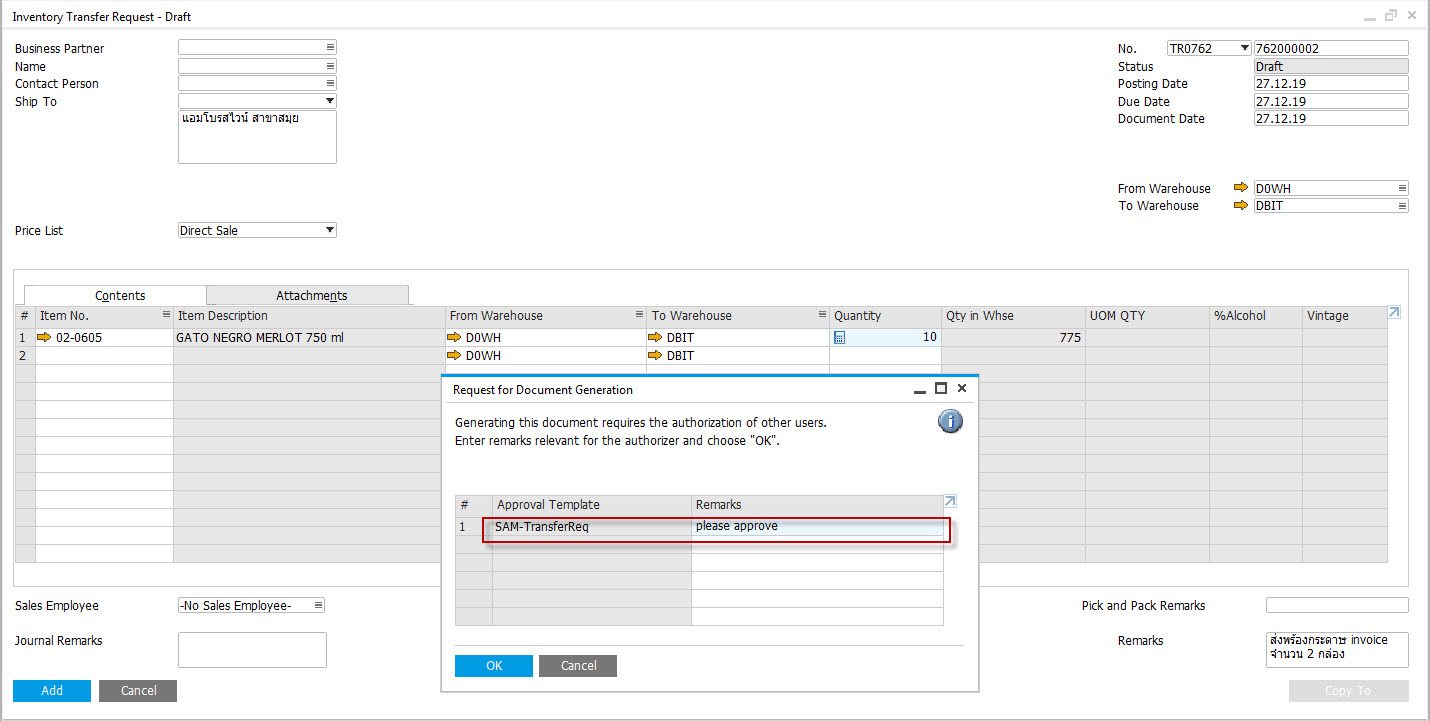Click row 1 To Warehouse DBIT link arrow
This screenshot has width=1430, height=721.
coord(656,338)
